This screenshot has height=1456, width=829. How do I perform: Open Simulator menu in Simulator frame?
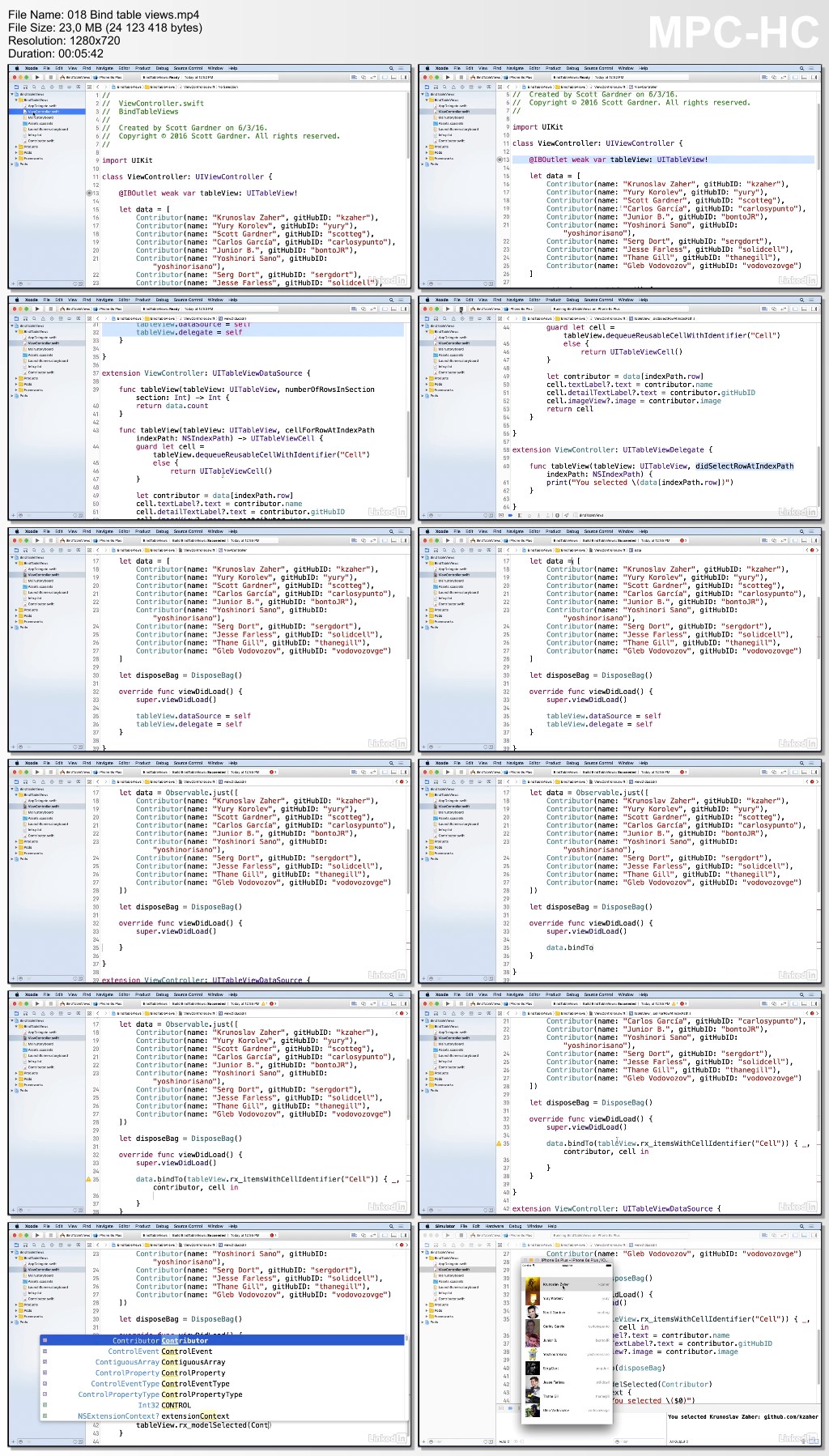(445, 1226)
